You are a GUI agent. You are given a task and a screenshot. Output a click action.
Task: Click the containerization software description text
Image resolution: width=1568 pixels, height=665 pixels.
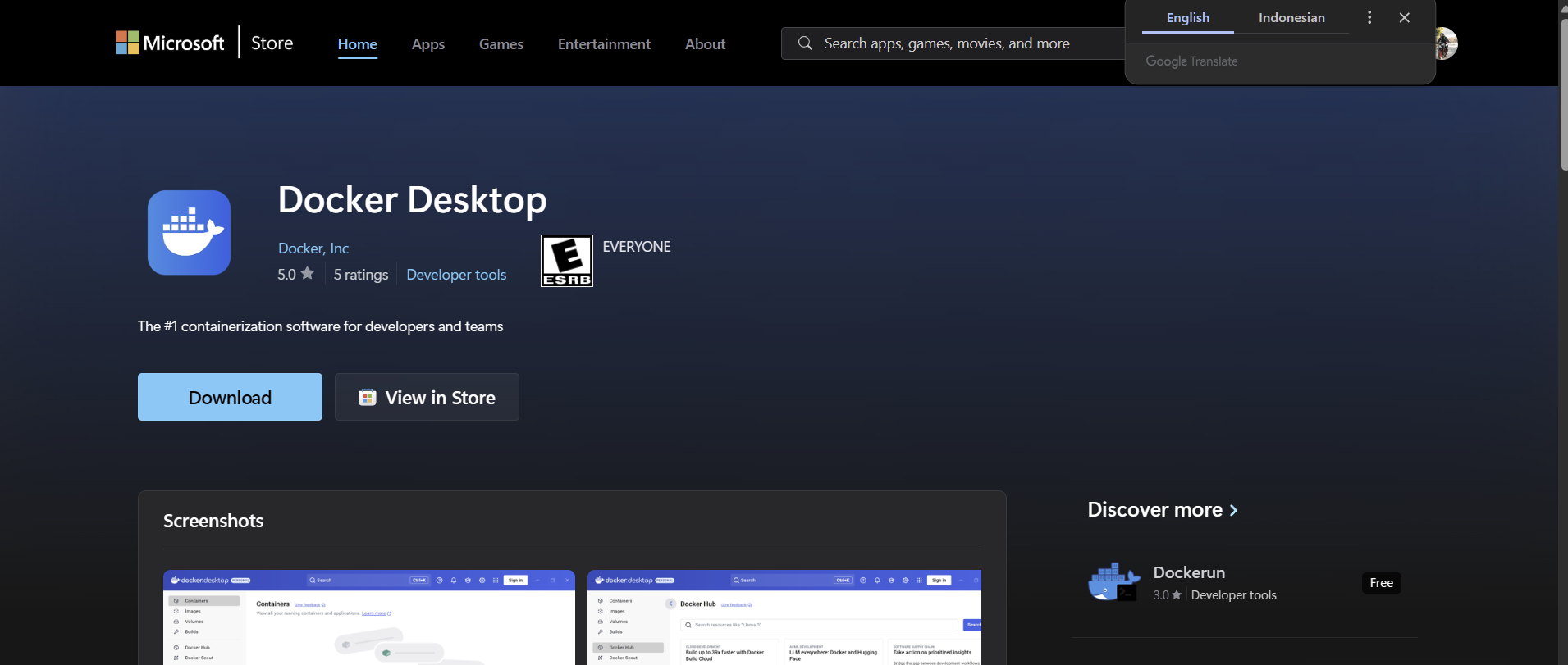321,326
